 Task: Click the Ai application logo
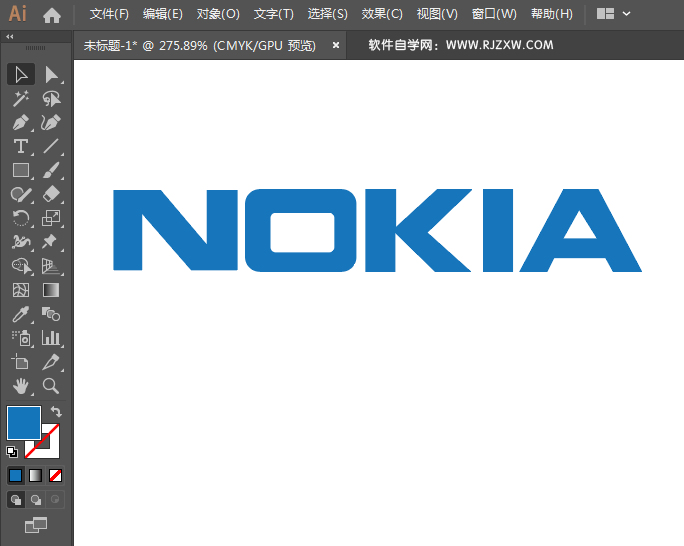(x=17, y=14)
